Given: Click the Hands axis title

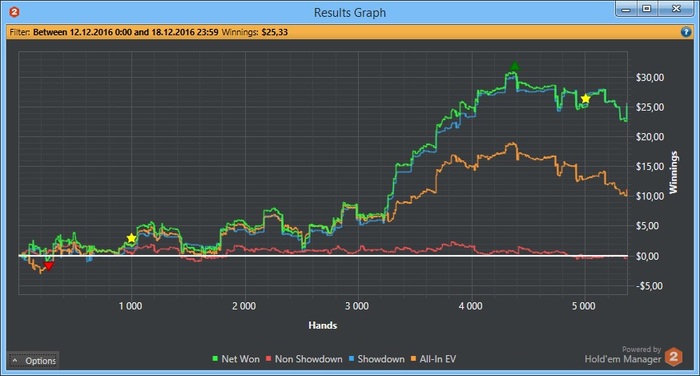Looking at the screenshot, I should pyautogui.click(x=322, y=326).
